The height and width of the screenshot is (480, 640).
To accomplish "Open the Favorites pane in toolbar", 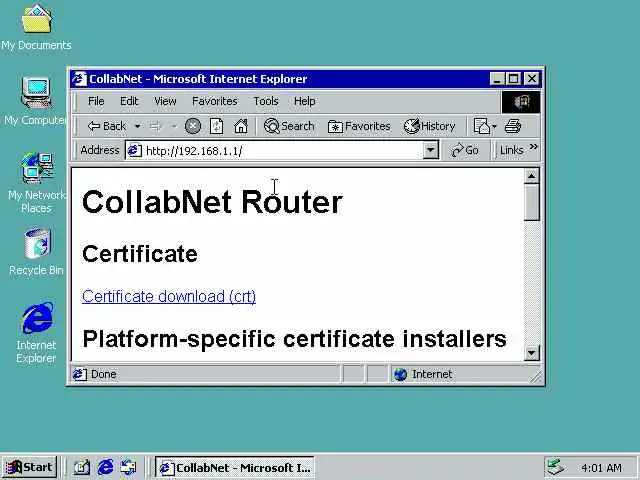I will coord(359,126).
